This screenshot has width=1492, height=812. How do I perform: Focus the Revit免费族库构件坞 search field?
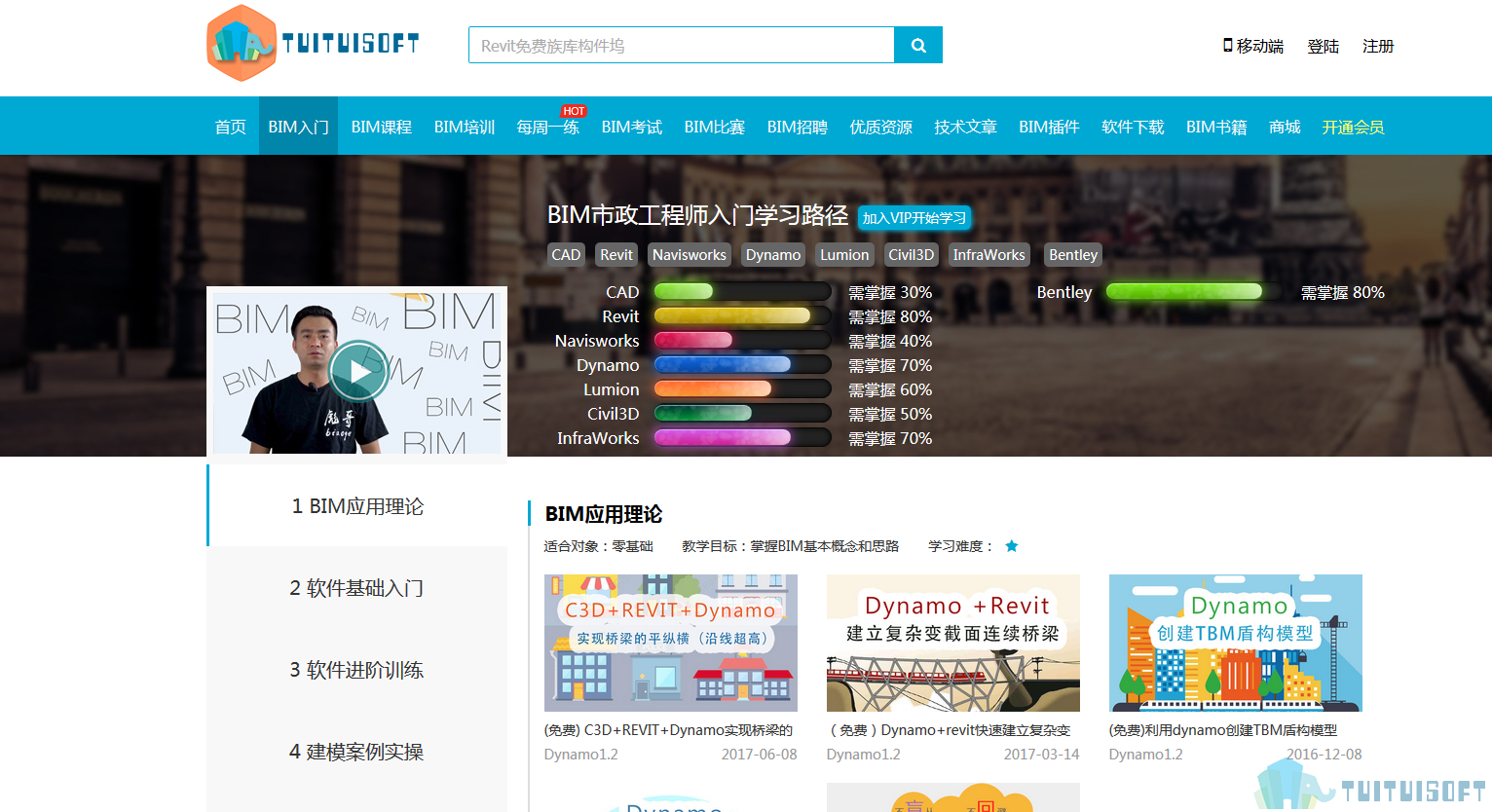682,45
